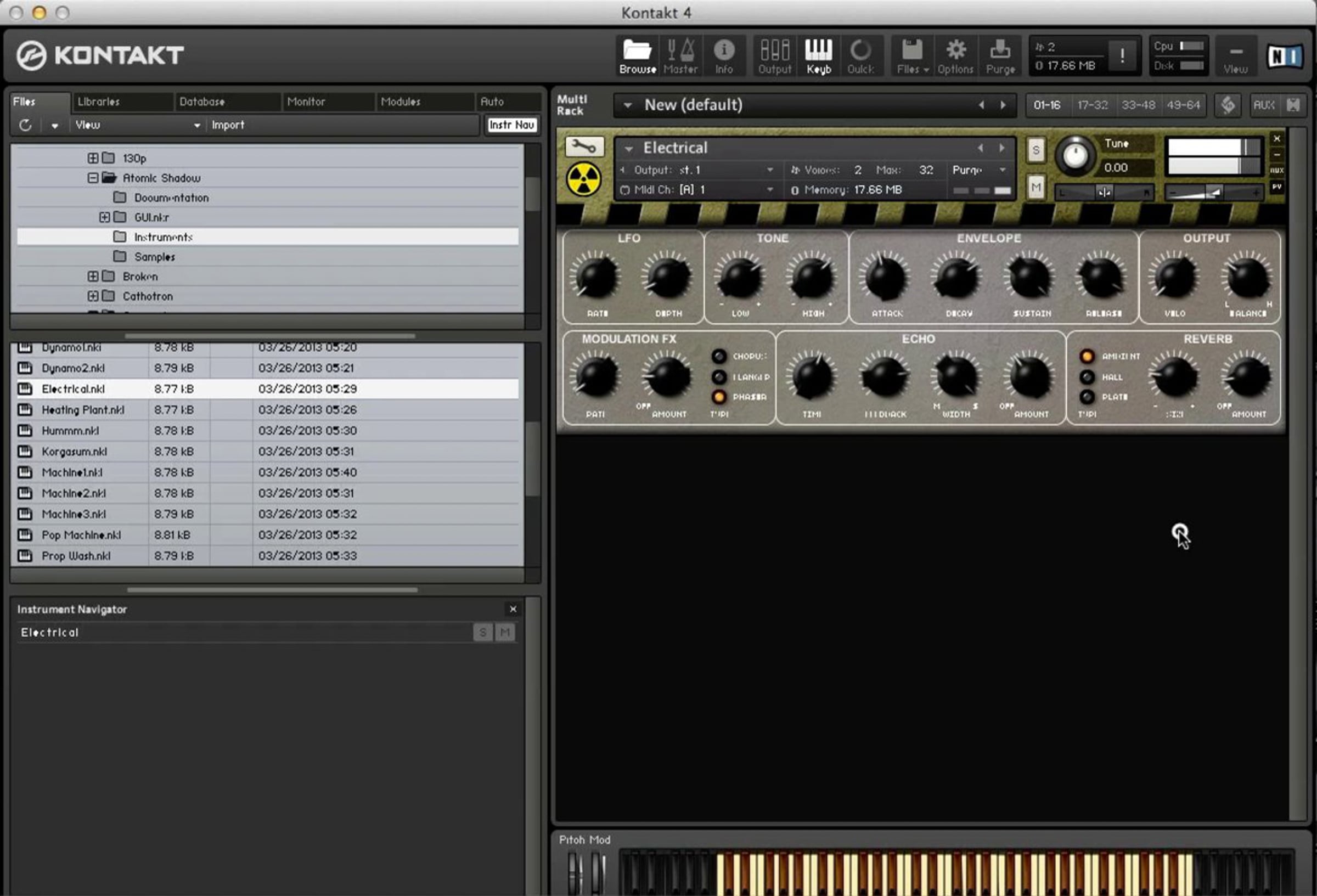The width and height of the screenshot is (1317, 896).
Task: Expand the GUI.nkr folder
Action: [x=104, y=217]
